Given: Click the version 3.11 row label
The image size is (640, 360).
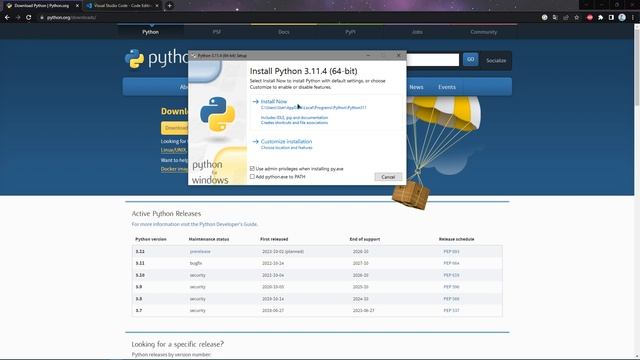Looking at the screenshot, I should click(140, 263).
